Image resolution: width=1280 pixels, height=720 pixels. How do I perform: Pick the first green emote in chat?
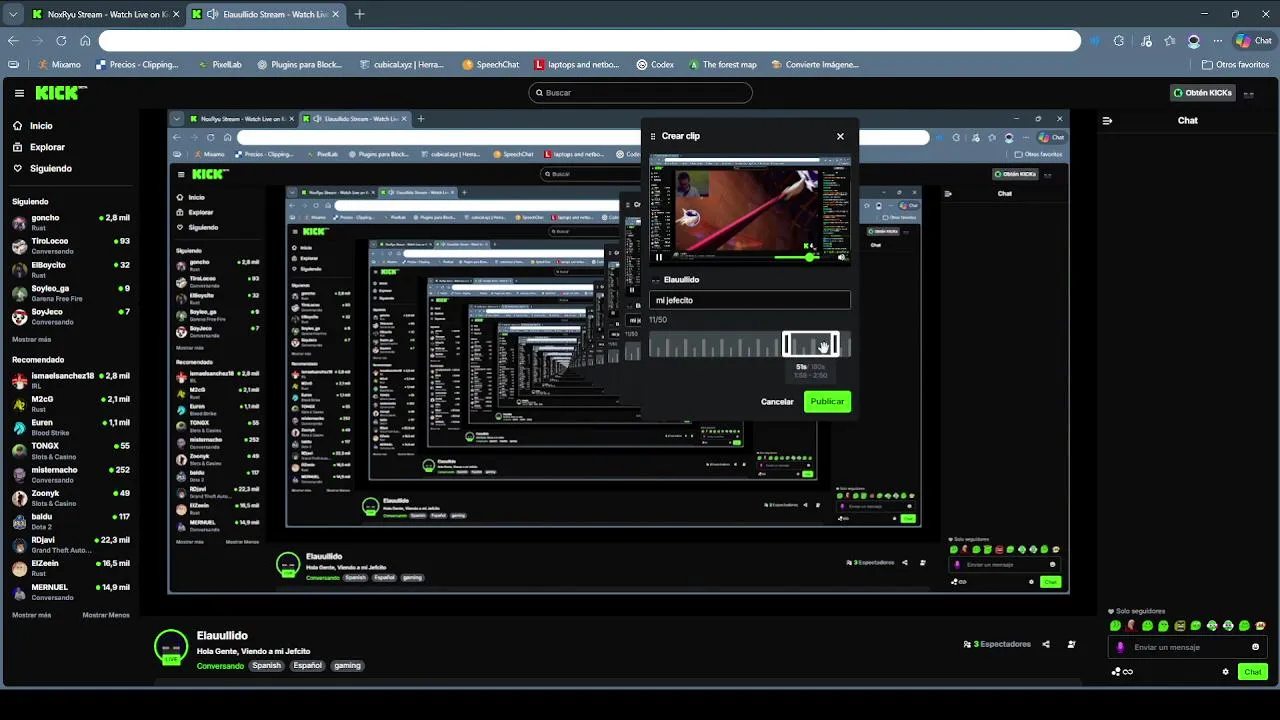[1115, 626]
